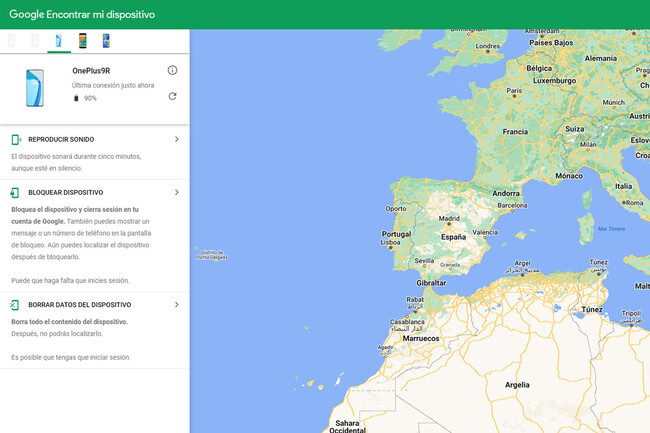Refresh the OnePlus9R location
Viewport: 650px width, 433px height.
pos(172,96)
